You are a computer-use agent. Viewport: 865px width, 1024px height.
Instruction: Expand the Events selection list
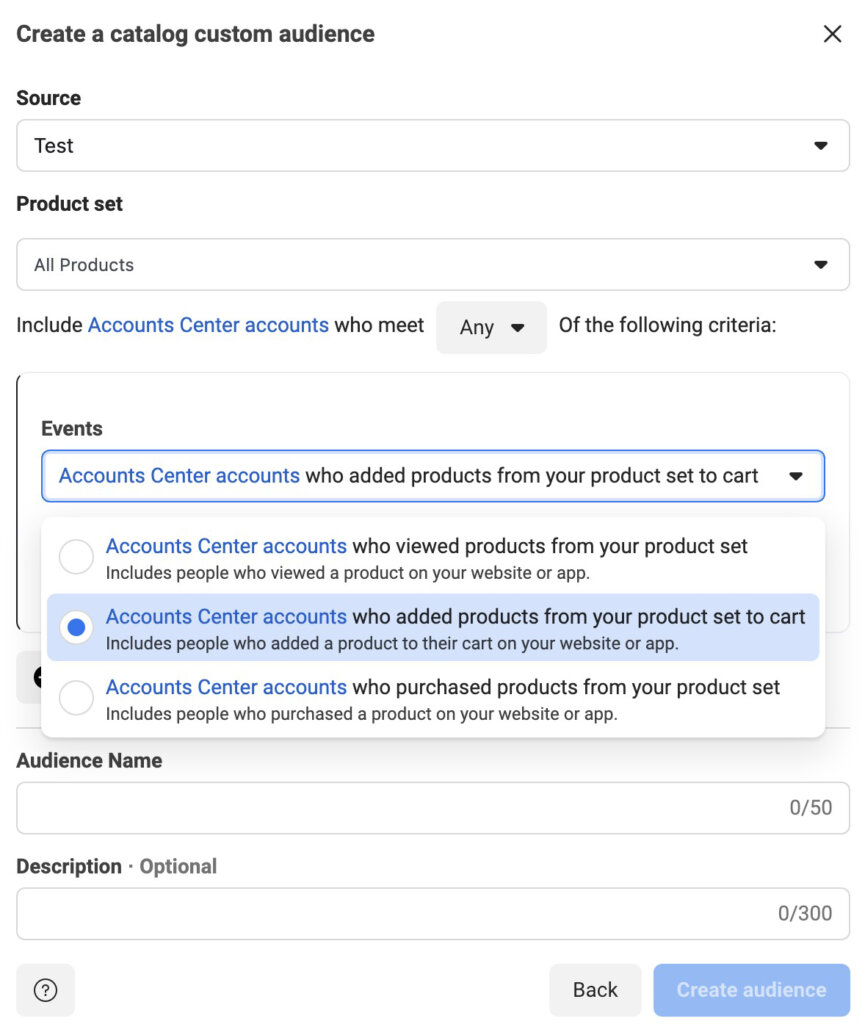point(432,476)
